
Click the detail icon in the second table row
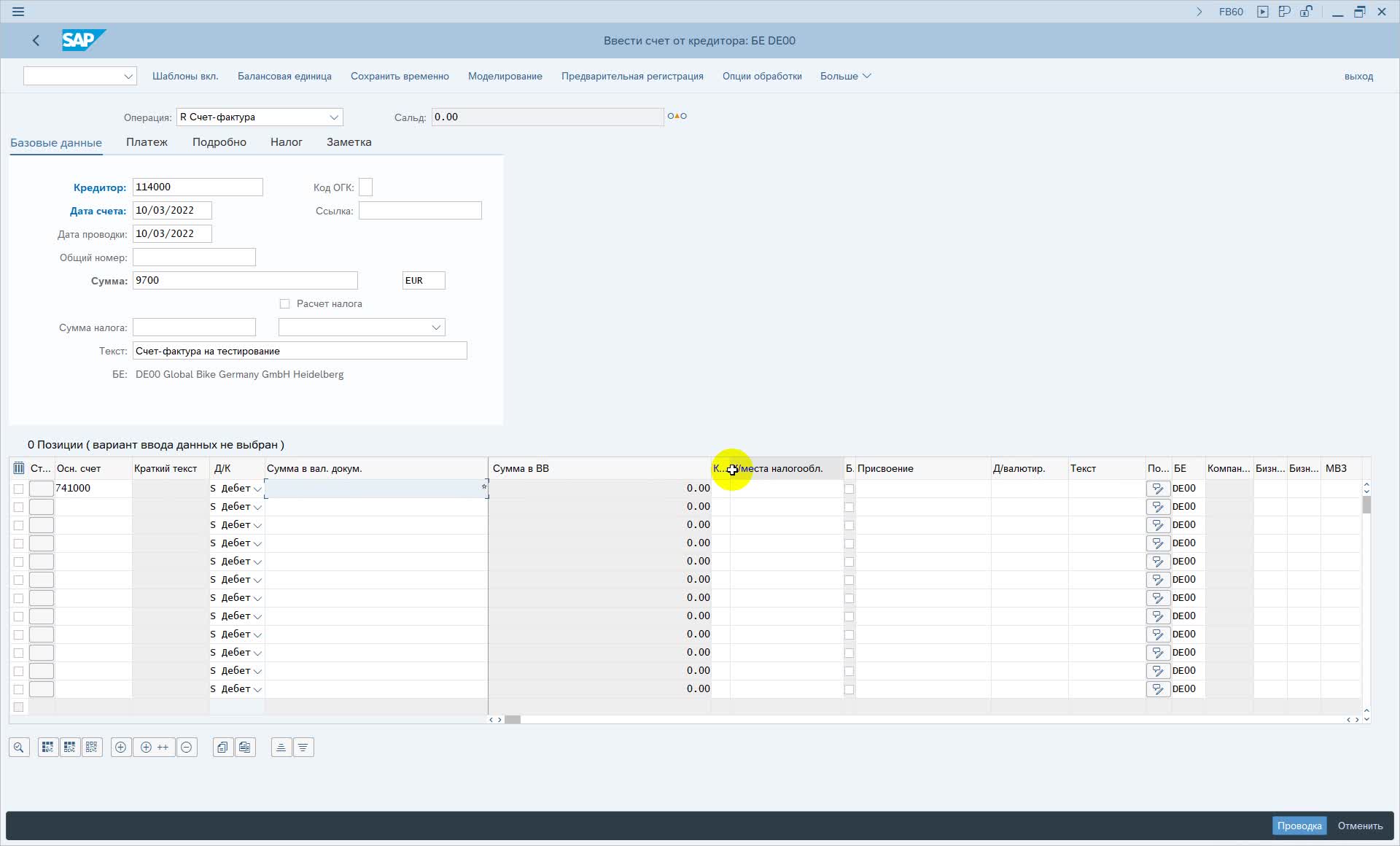coord(1158,507)
